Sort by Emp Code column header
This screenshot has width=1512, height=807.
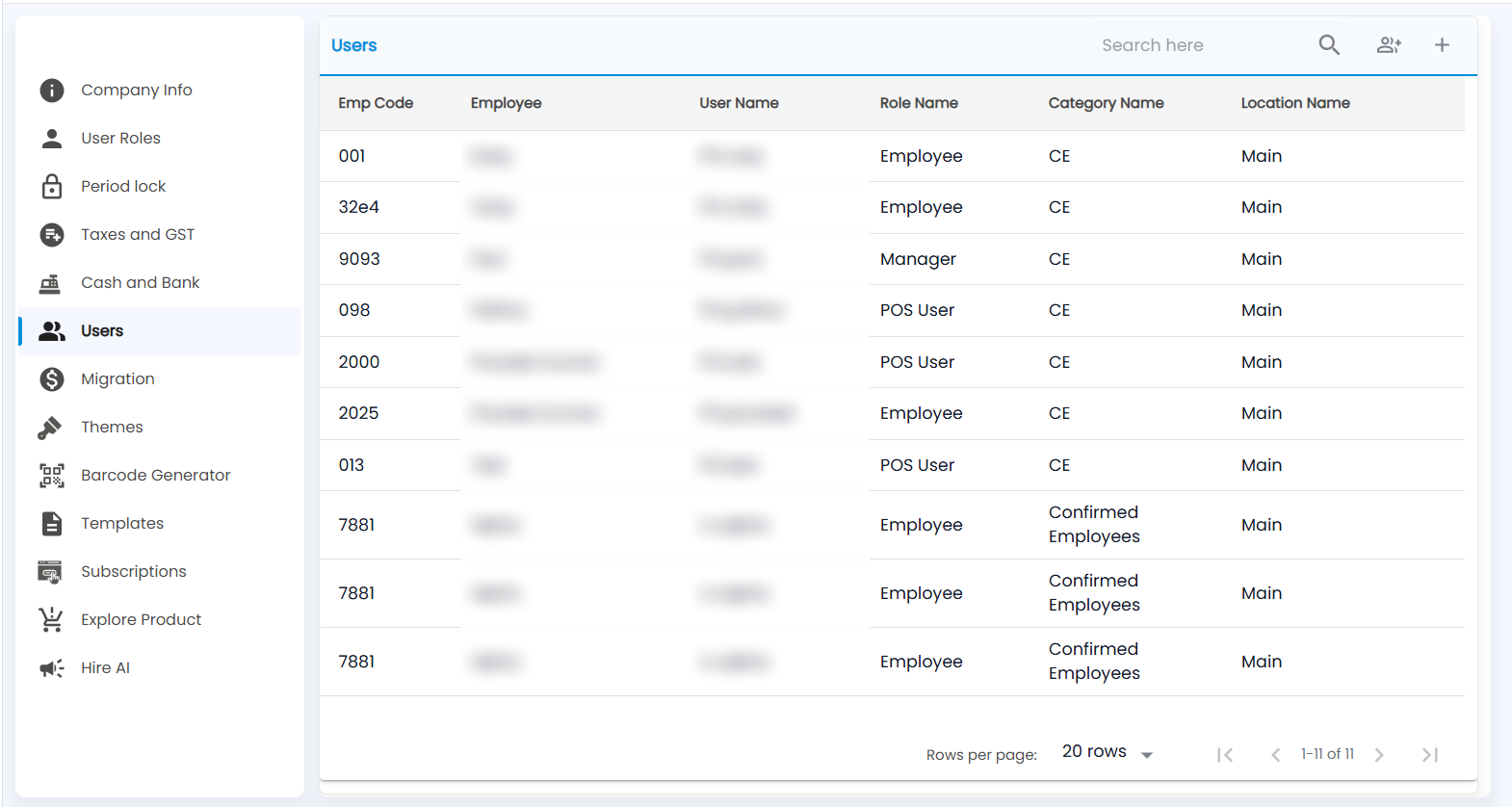coord(376,103)
